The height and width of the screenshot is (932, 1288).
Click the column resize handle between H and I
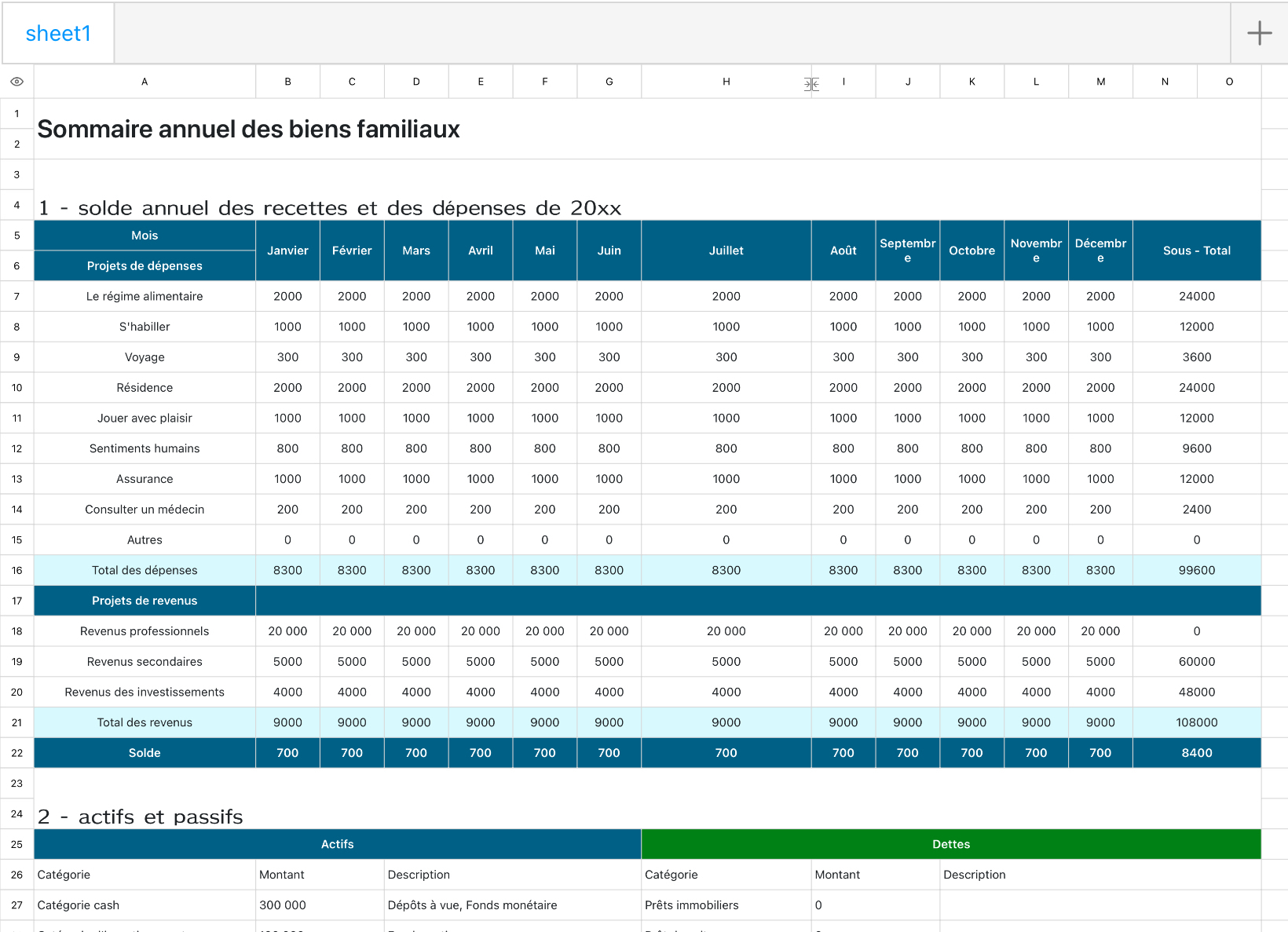tap(811, 84)
